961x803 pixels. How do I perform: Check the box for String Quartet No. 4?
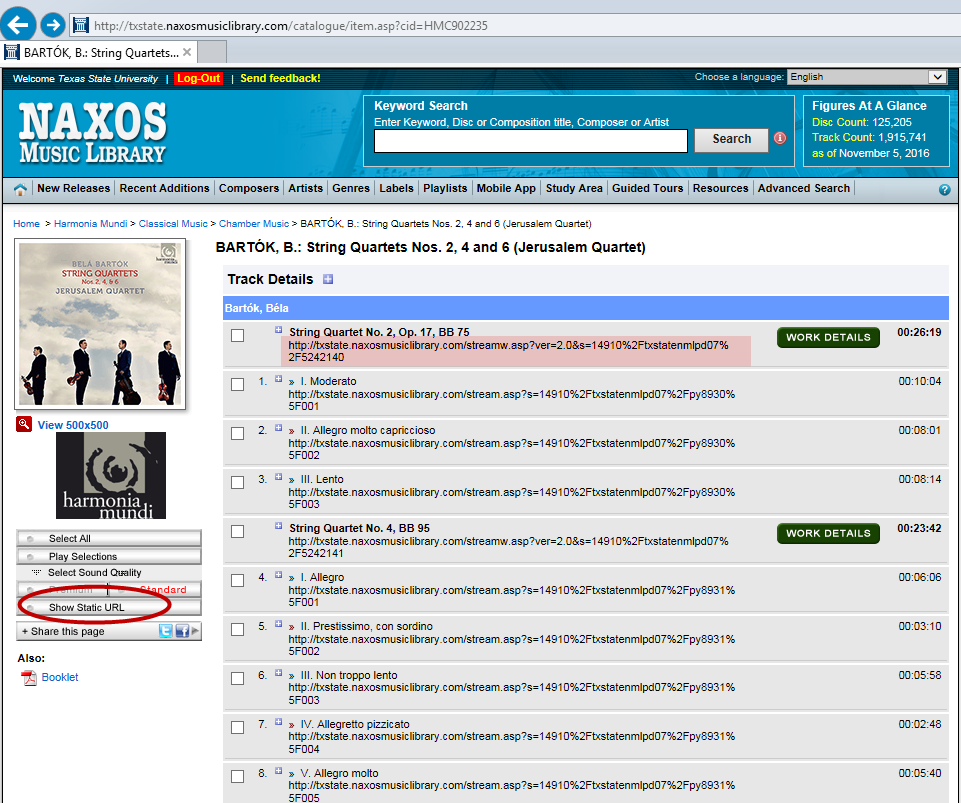237,531
